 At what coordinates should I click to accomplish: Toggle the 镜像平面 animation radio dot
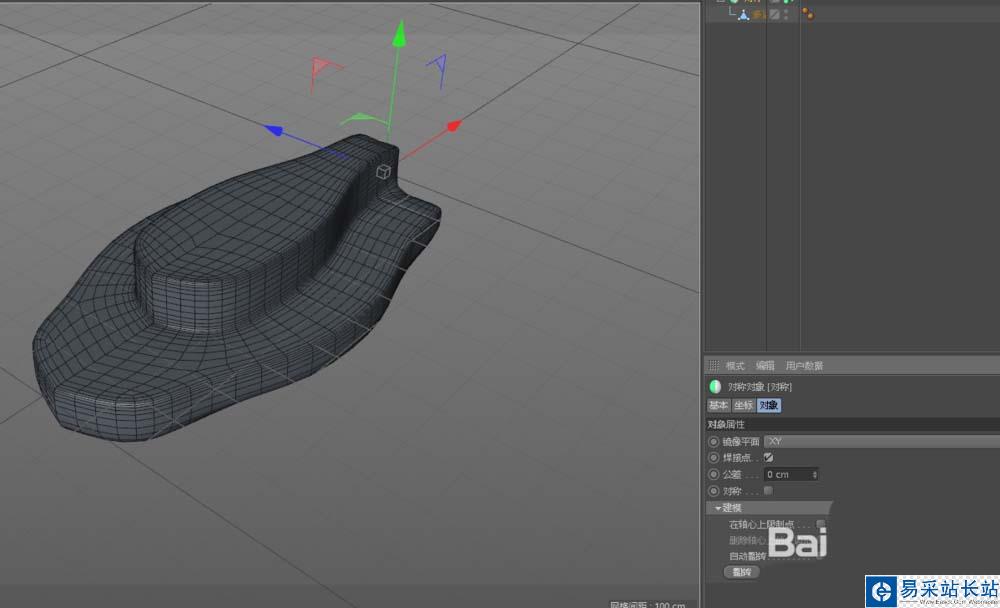coord(713,441)
